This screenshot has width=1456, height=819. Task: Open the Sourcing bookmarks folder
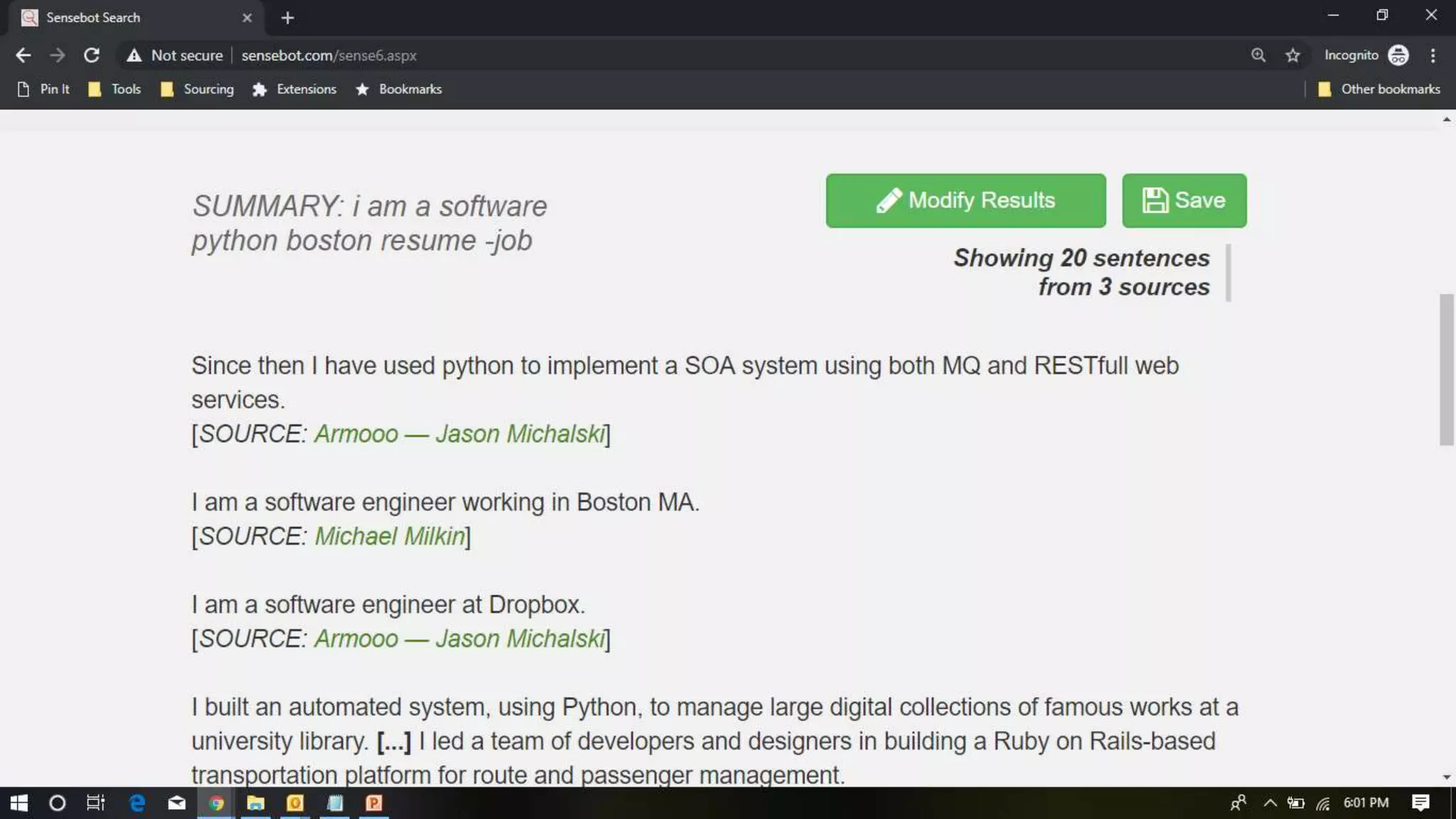pos(198,89)
